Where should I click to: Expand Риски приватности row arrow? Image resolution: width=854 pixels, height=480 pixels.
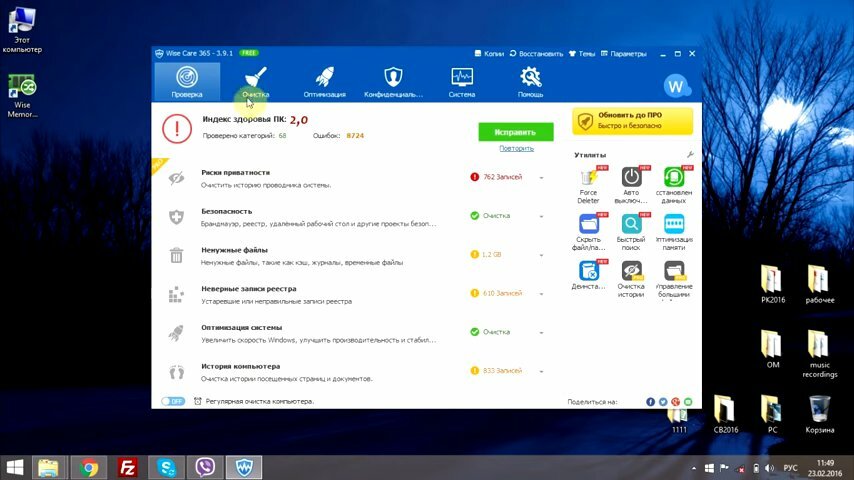click(x=541, y=178)
